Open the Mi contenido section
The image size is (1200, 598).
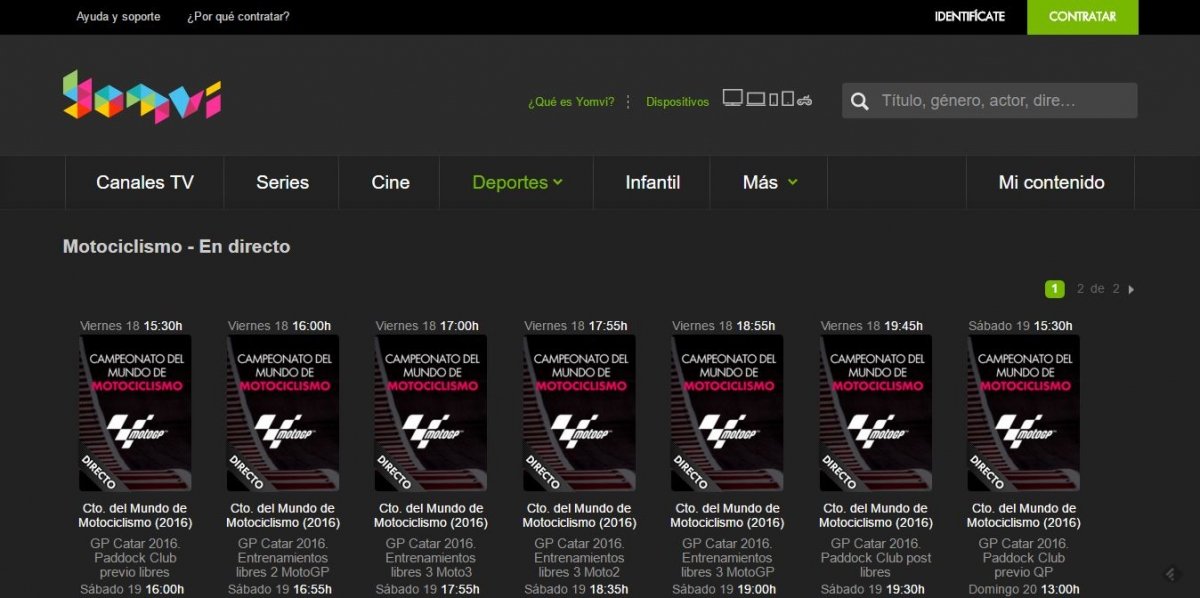(x=1051, y=182)
